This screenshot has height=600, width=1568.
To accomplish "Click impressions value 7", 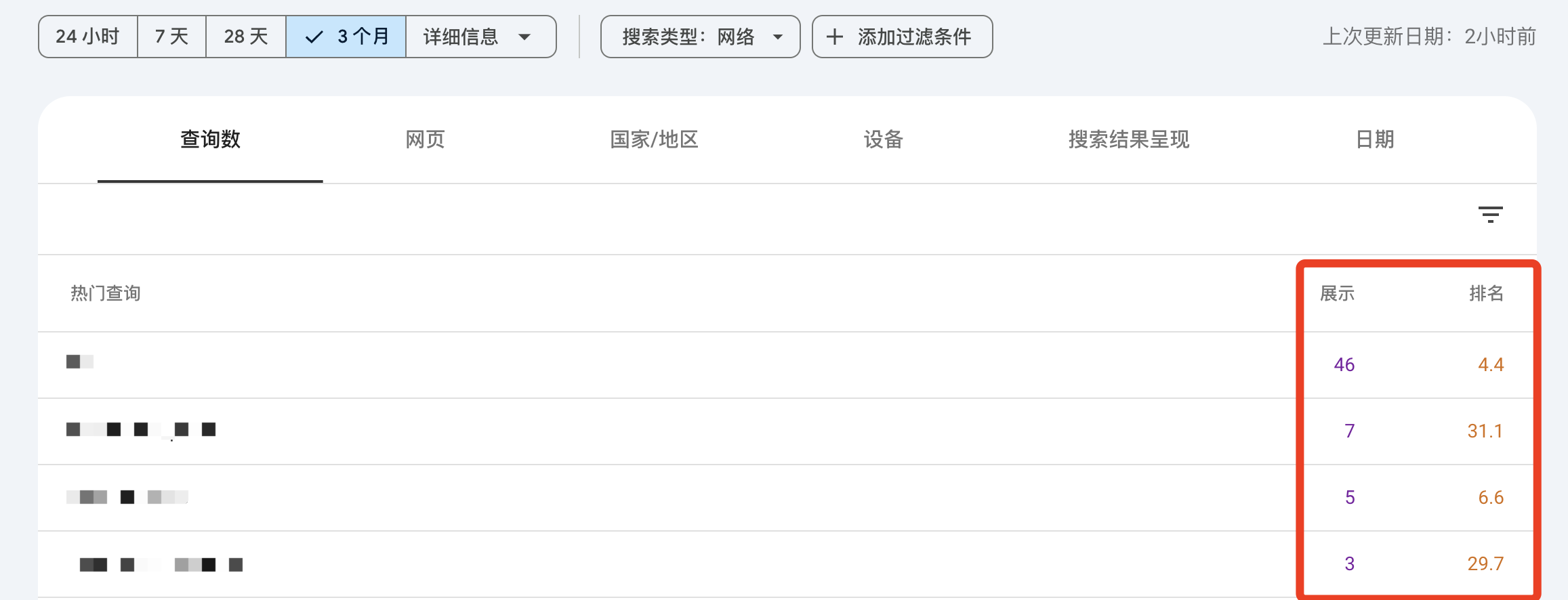I will click(1350, 431).
